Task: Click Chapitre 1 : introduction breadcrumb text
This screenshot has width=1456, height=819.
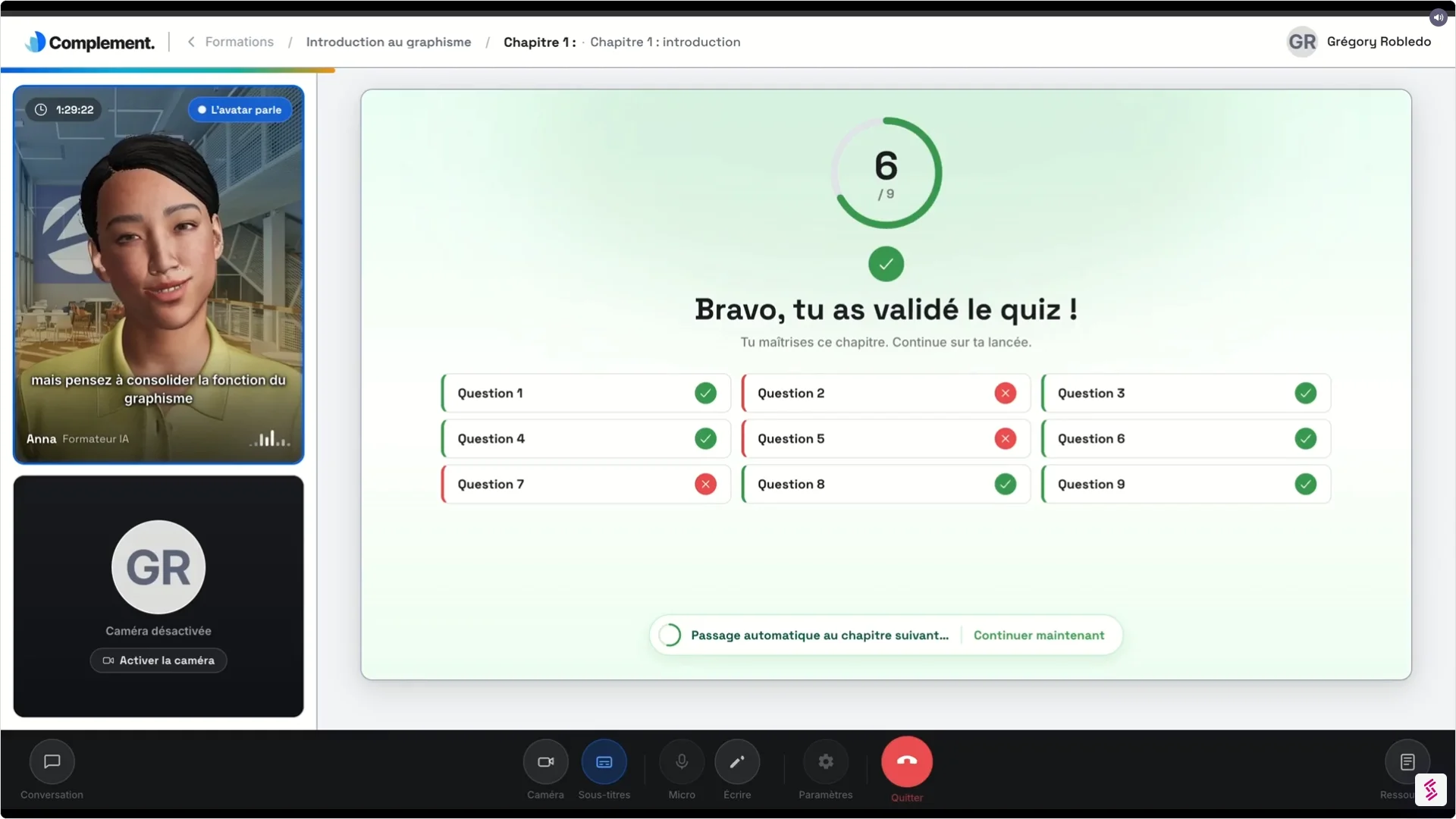Action: click(665, 42)
